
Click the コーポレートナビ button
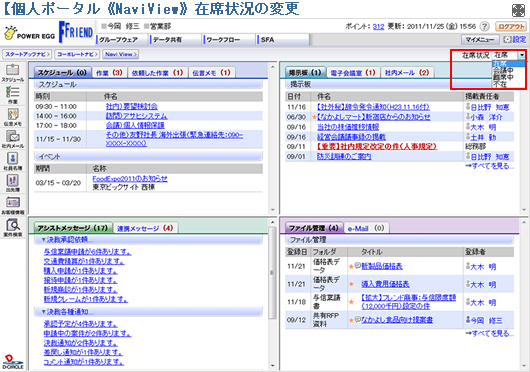pyautogui.click(x=77, y=54)
